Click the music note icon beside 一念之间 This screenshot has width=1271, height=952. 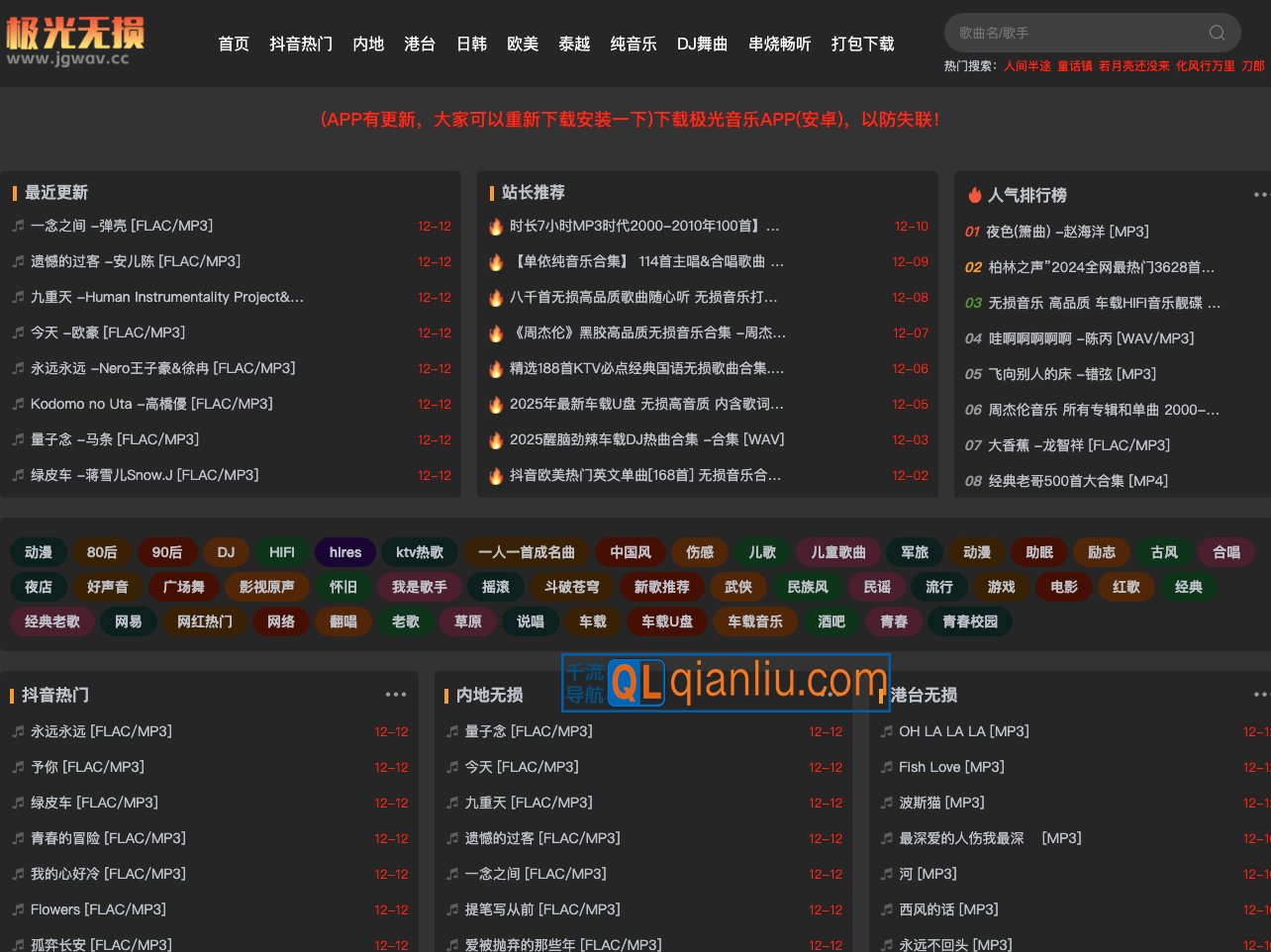click(x=17, y=226)
